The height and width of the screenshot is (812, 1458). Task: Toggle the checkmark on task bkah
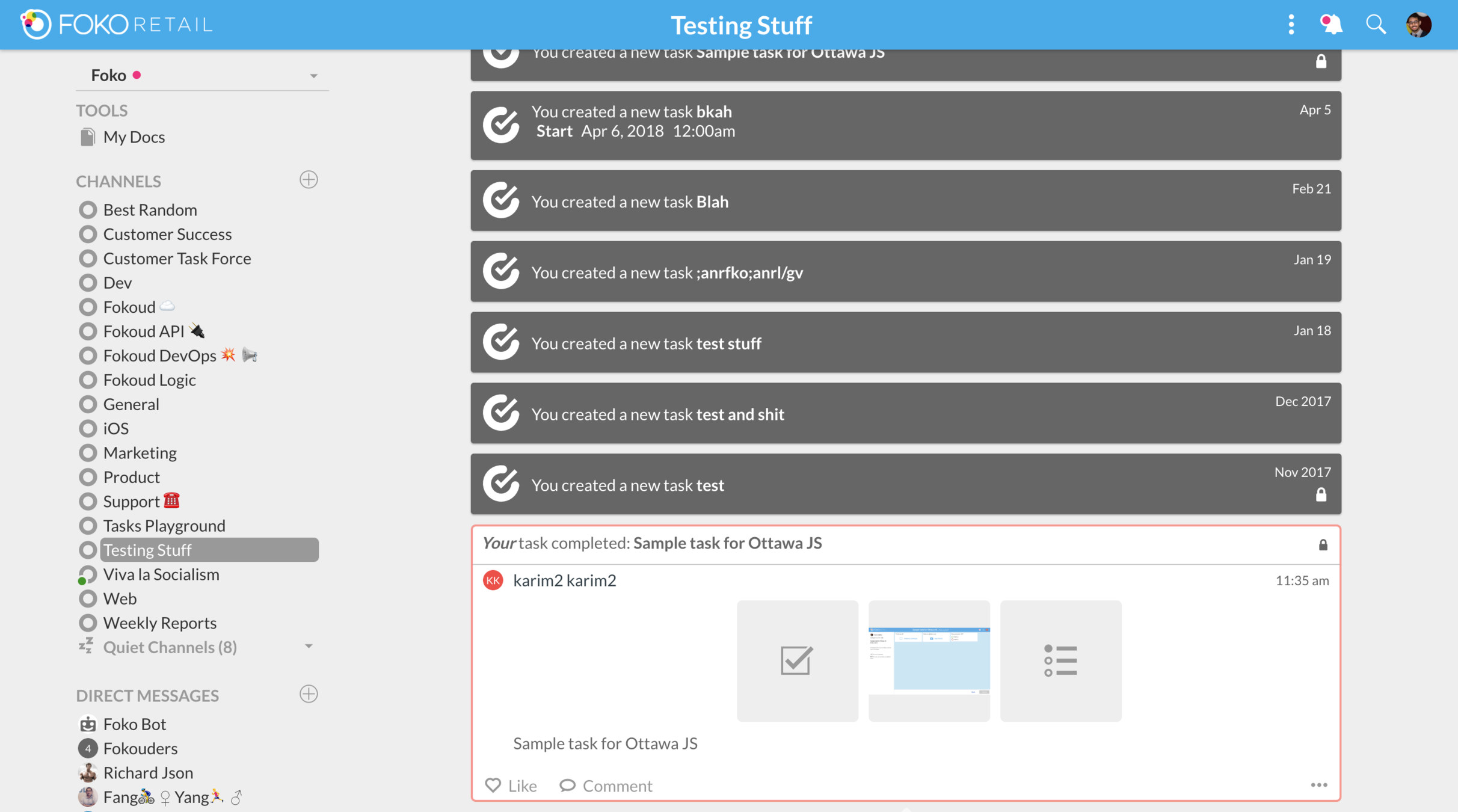click(501, 125)
